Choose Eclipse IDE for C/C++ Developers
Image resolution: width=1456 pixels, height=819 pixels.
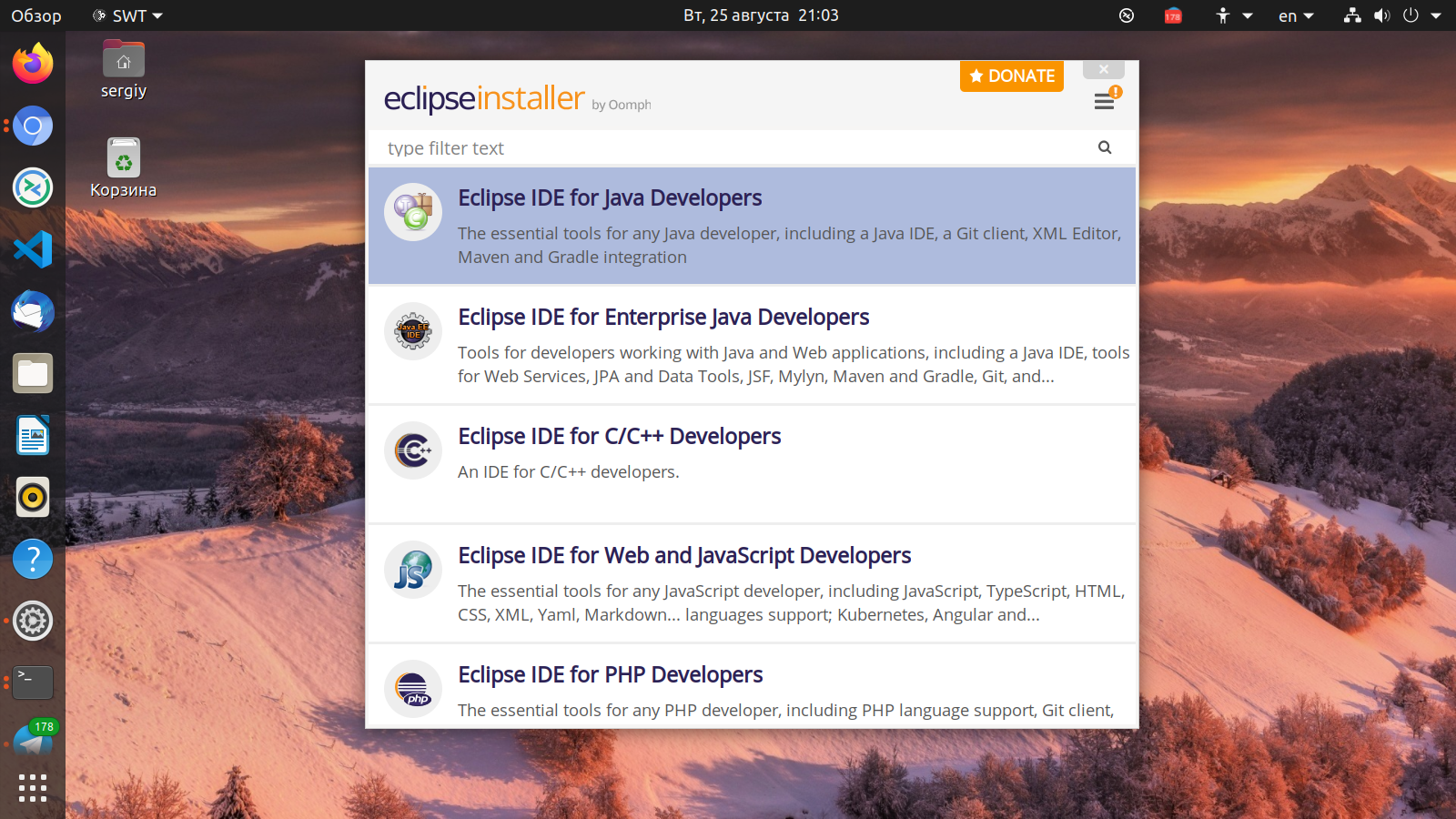point(619,437)
